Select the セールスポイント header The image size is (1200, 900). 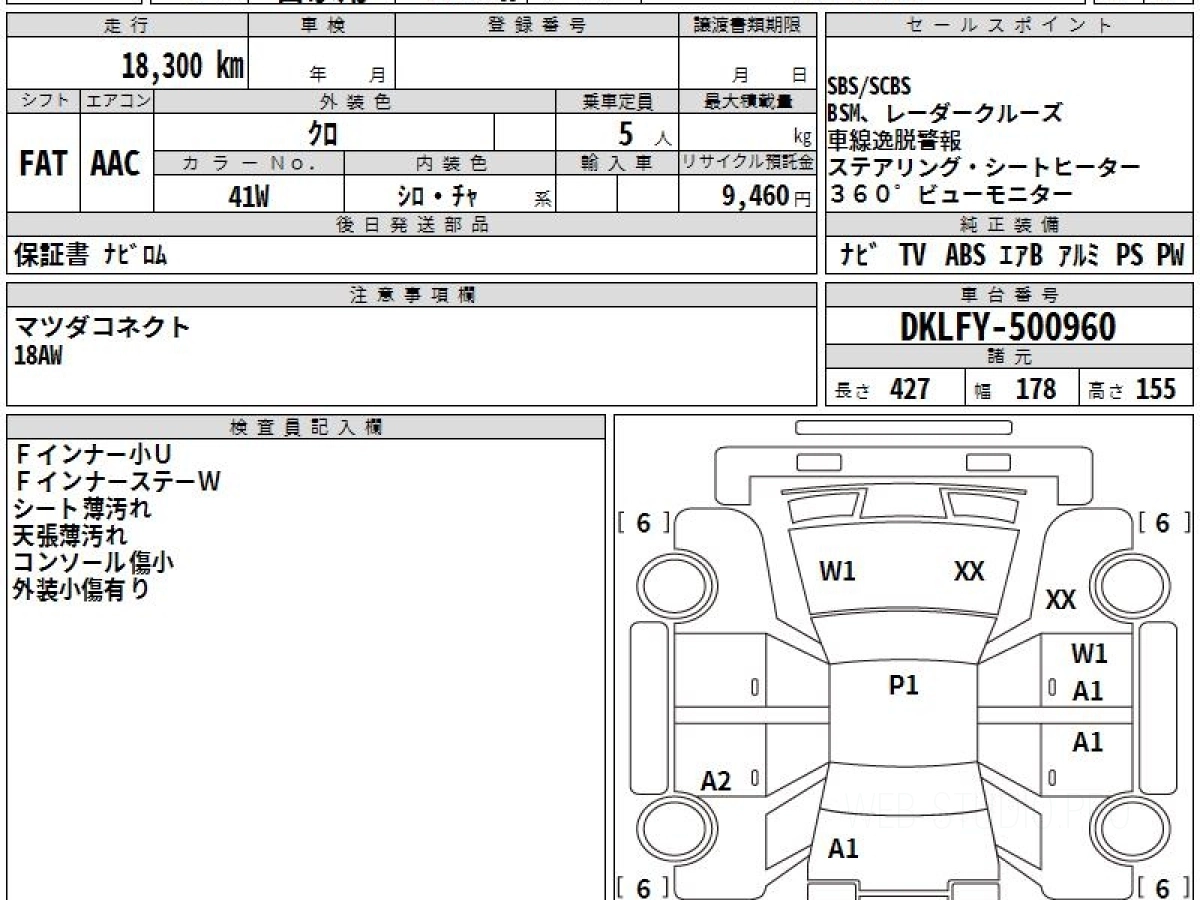[x=1009, y=26]
